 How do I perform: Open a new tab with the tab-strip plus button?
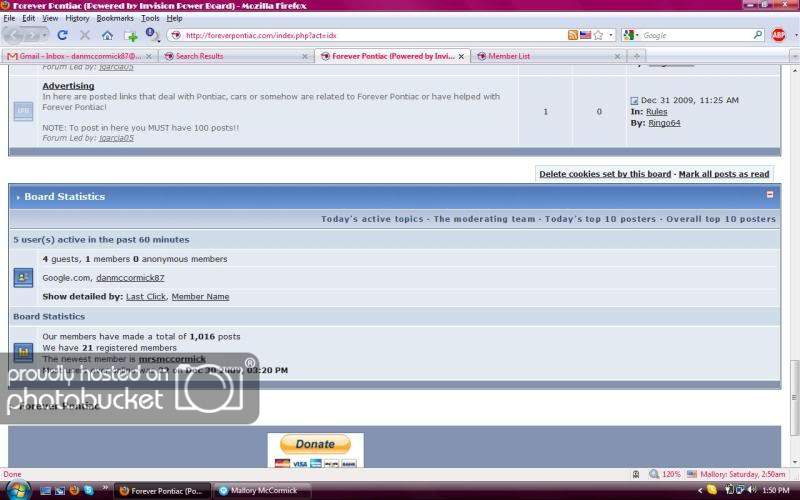(636, 56)
